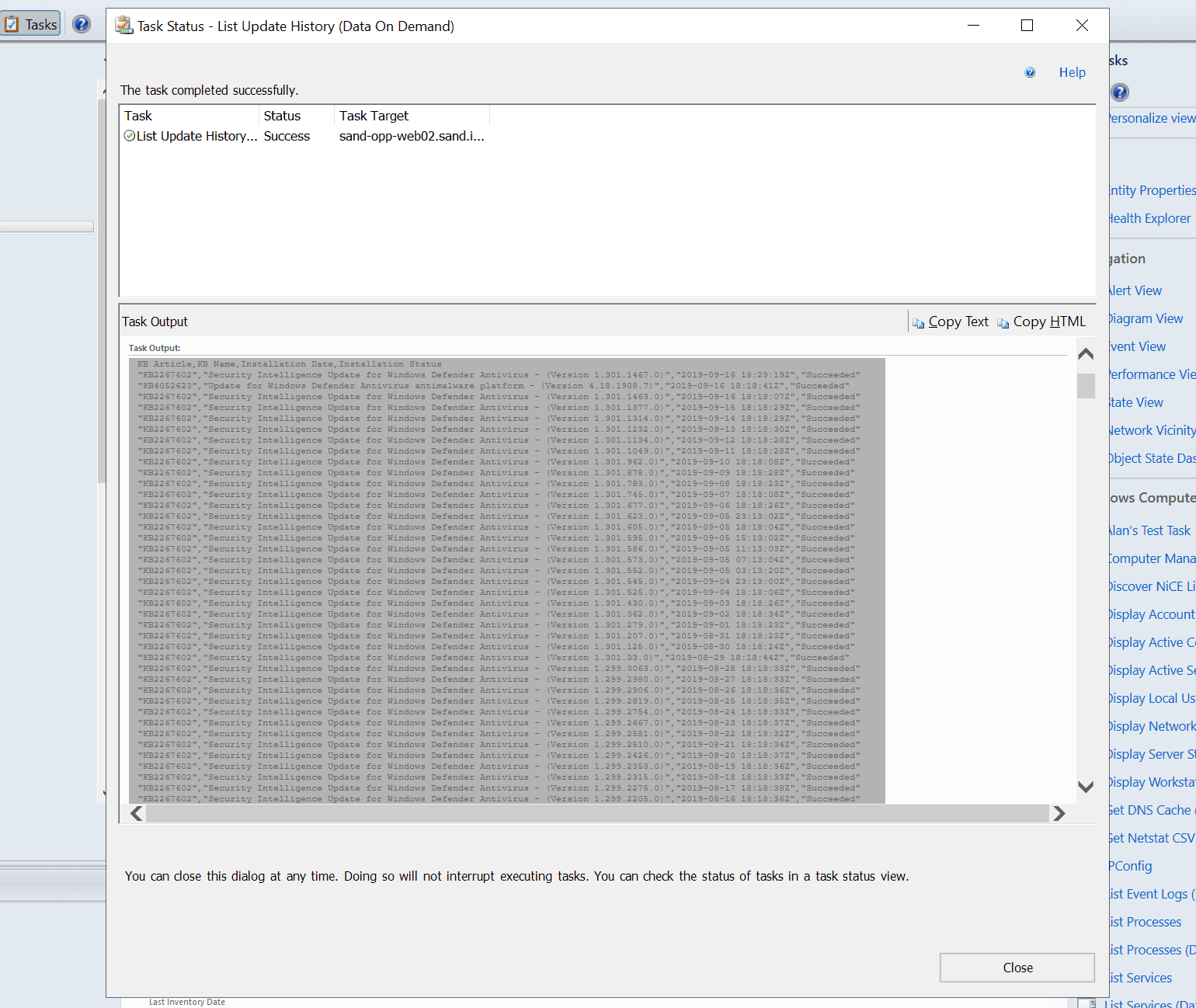Open the Diagram View link
Viewport: 1196px width, 1008px height.
pos(1146,318)
